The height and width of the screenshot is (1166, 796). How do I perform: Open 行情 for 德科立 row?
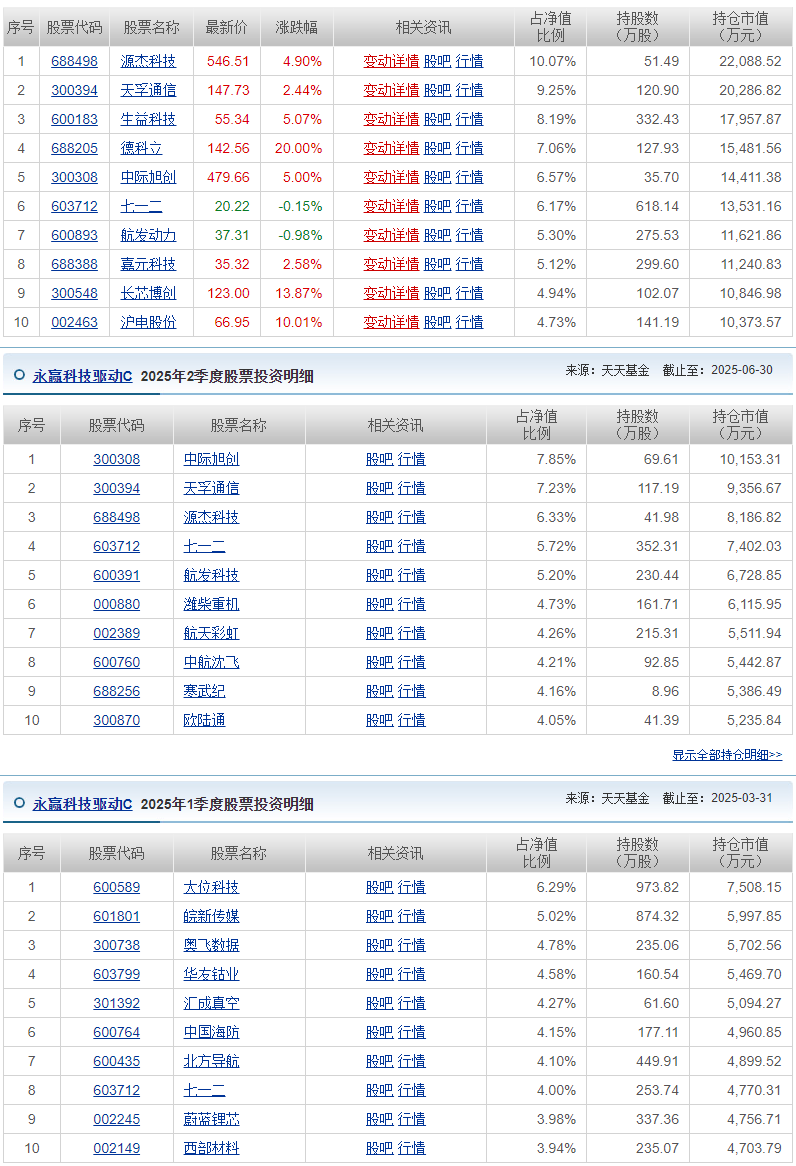(469, 149)
